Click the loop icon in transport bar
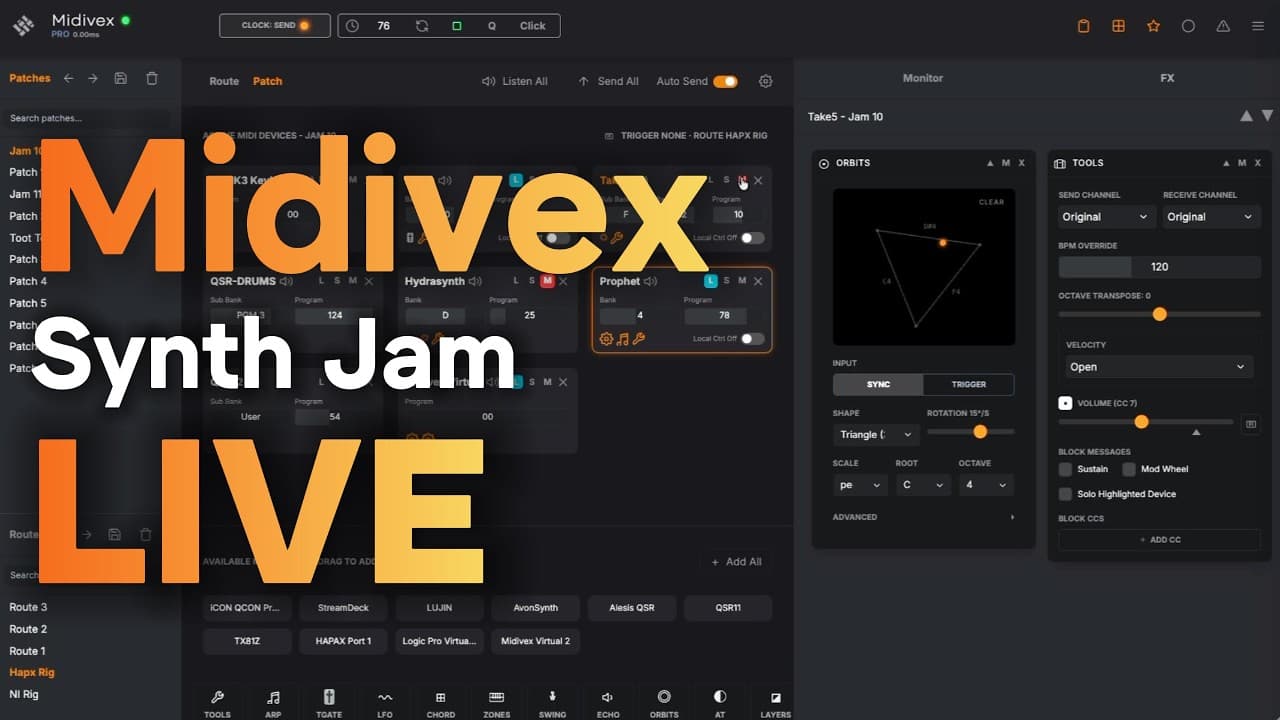Image resolution: width=1280 pixels, height=720 pixels. [422, 26]
